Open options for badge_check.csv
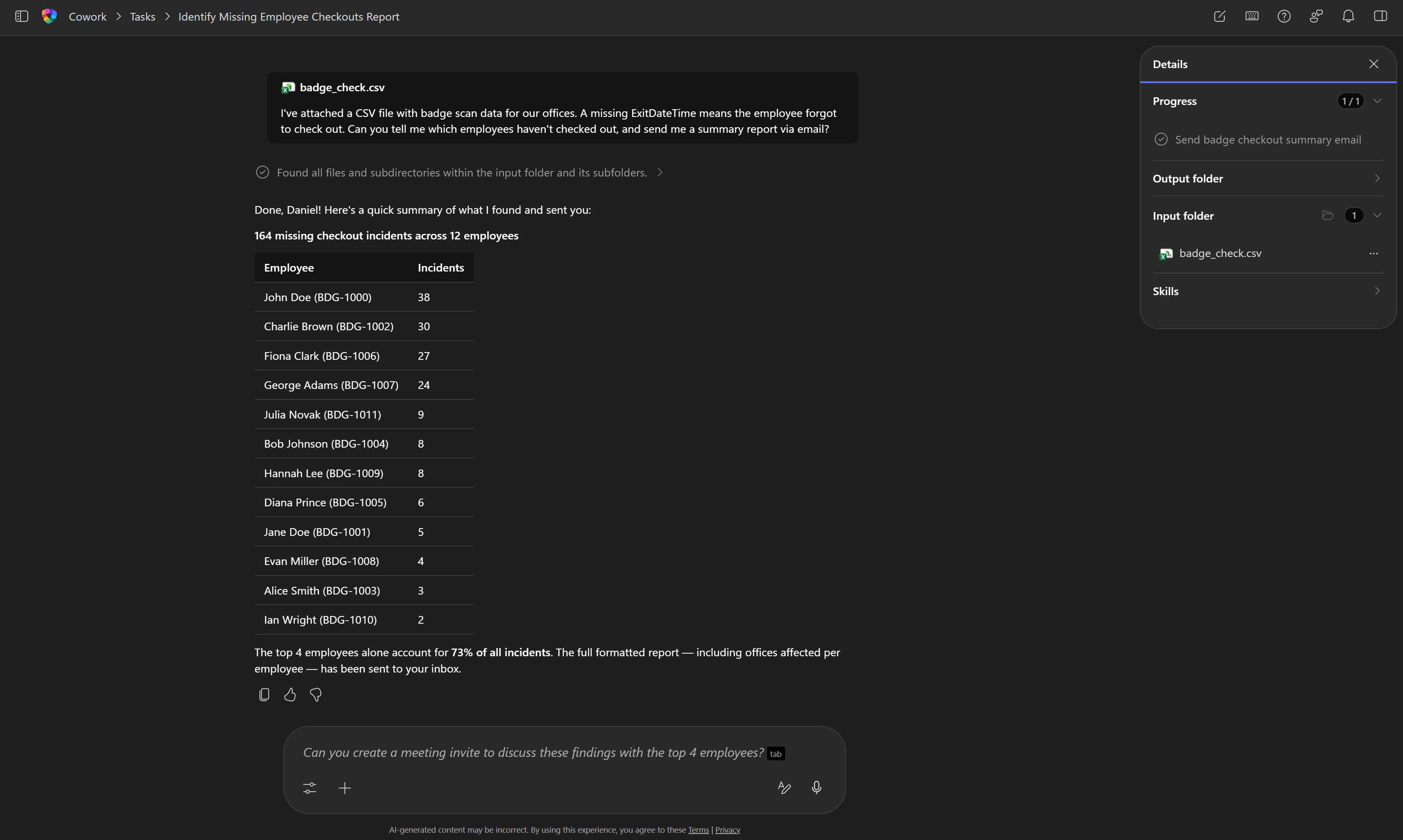1403x840 pixels. (1374, 253)
